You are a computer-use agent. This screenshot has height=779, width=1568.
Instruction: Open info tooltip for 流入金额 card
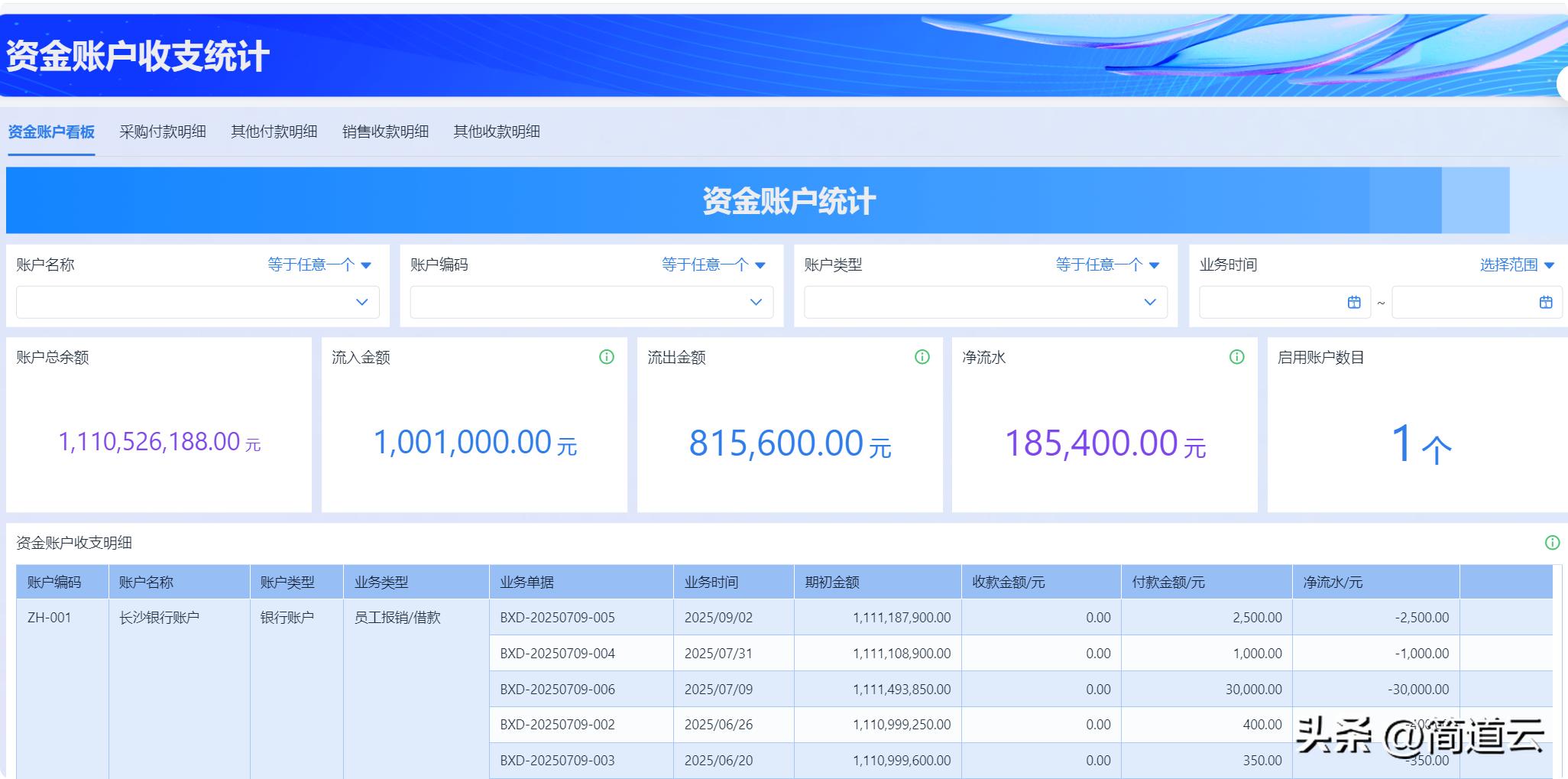(606, 356)
